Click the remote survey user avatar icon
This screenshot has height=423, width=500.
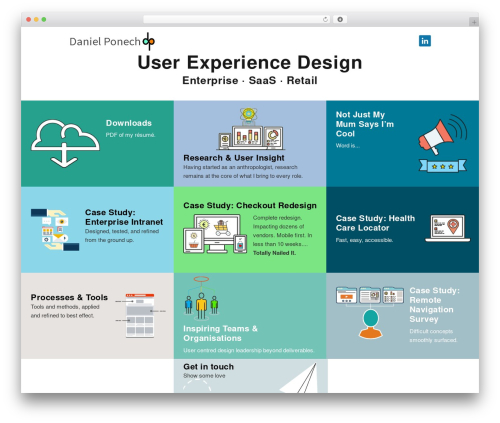pyautogui.click(x=370, y=324)
